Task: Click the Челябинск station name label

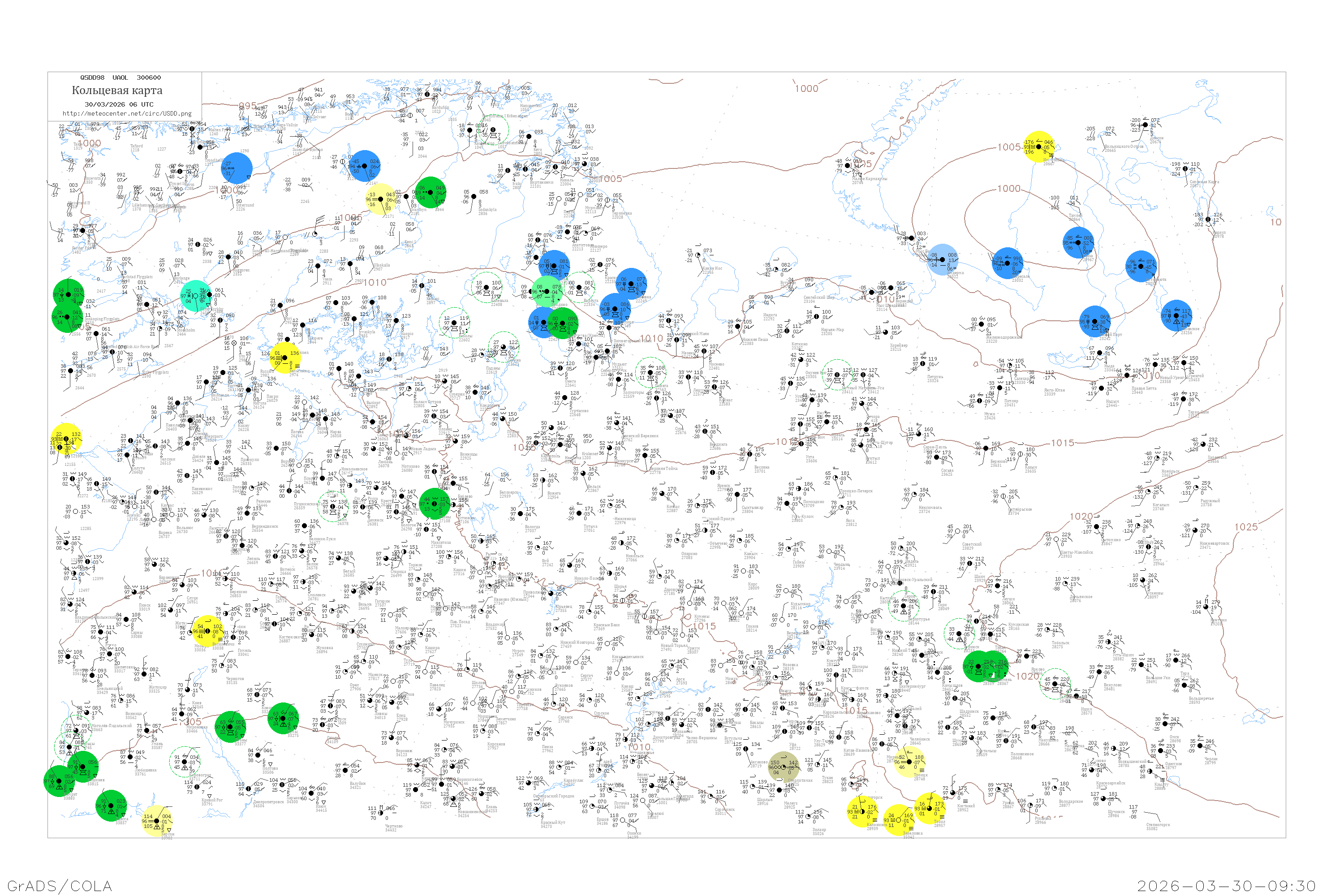Action: click(920, 740)
